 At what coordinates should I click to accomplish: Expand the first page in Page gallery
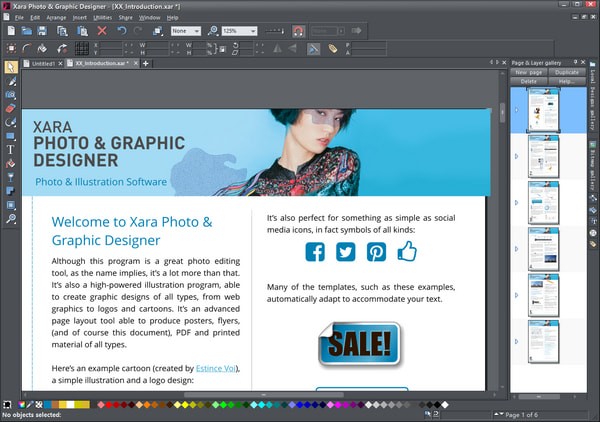point(516,109)
